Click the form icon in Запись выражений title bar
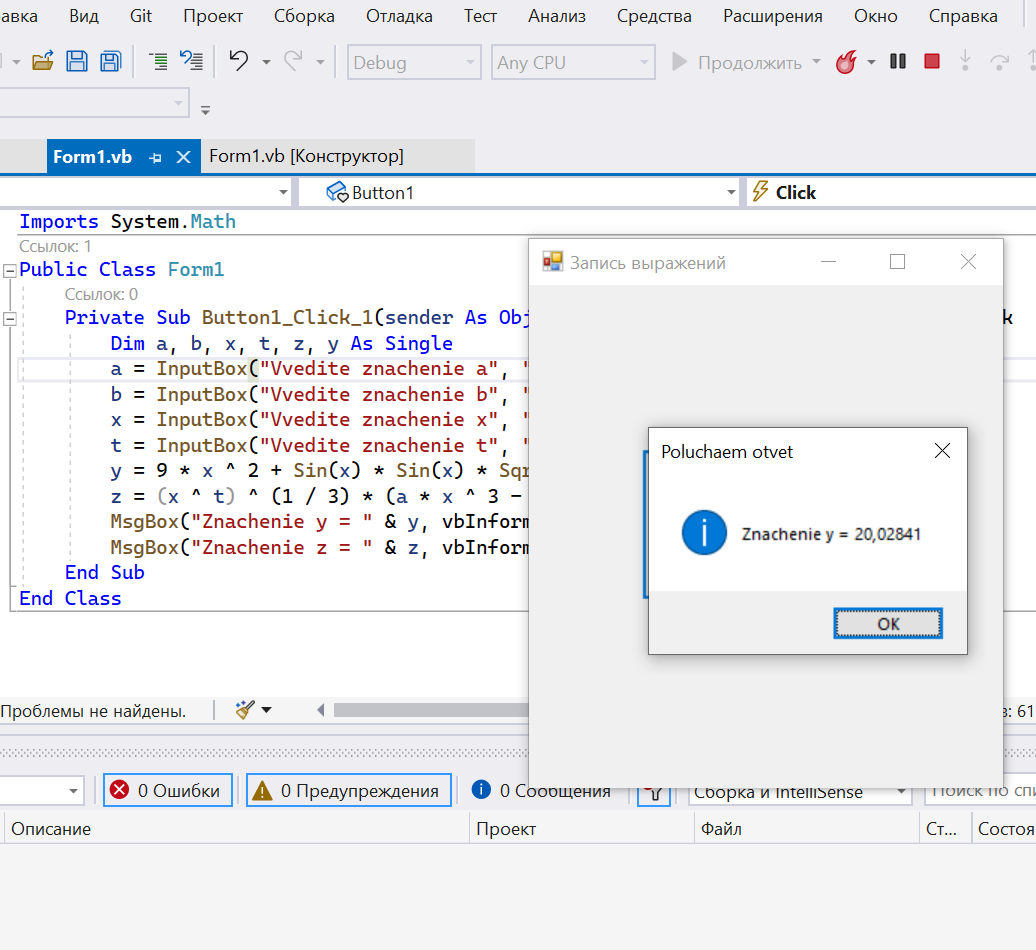Viewport: 1036px width, 950px height. pos(552,262)
